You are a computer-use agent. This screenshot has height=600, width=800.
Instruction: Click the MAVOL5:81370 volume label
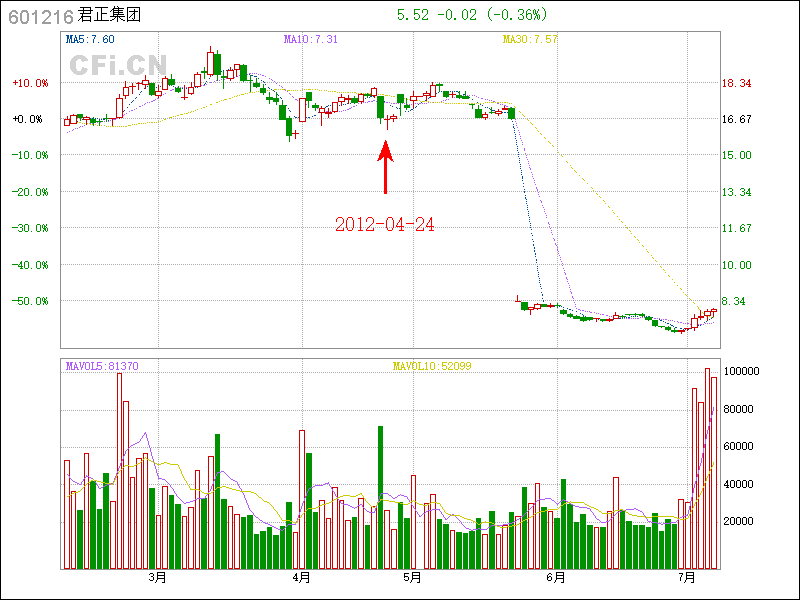[102, 366]
